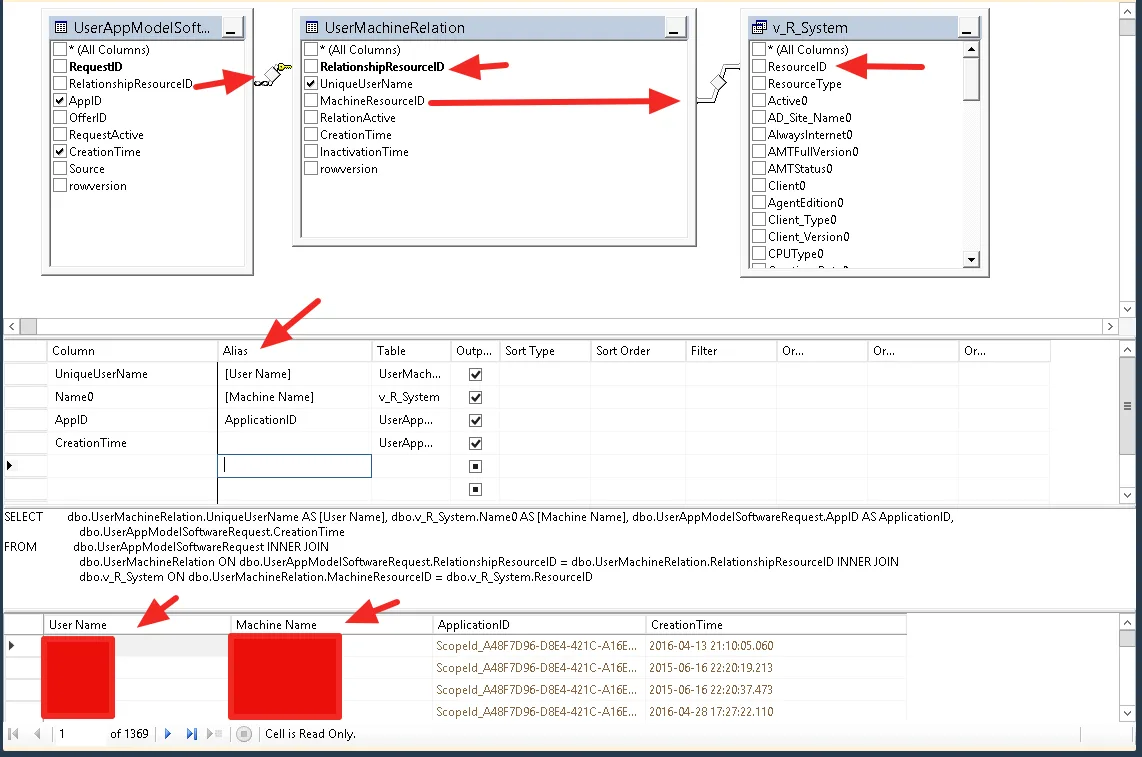
Task: Toggle UniqueUserName checkbox in UserMachineRelation
Action: (311, 84)
